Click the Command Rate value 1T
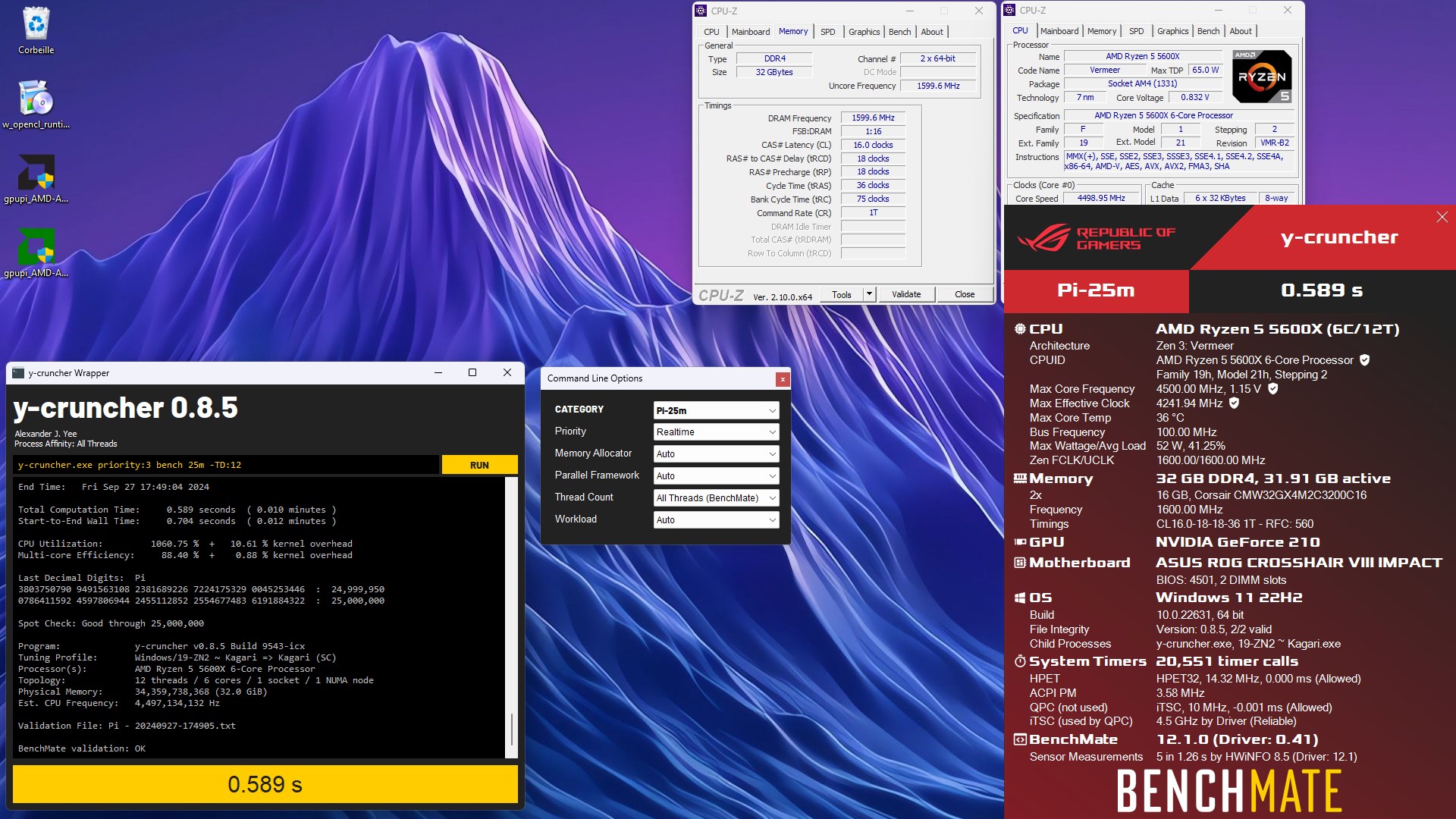The height and width of the screenshot is (819, 1456). tap(873, 213)
